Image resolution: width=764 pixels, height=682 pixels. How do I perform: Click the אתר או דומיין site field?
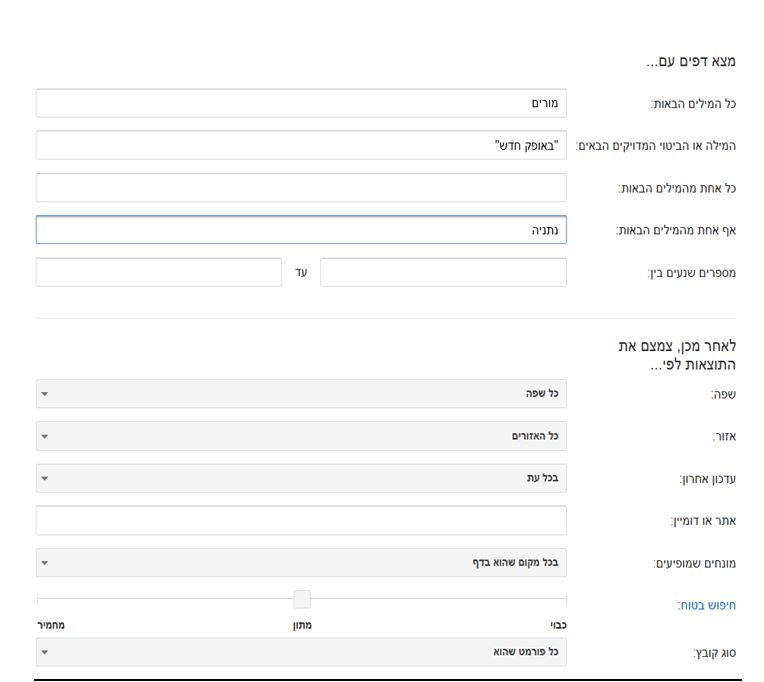click(x=301, y=520)
